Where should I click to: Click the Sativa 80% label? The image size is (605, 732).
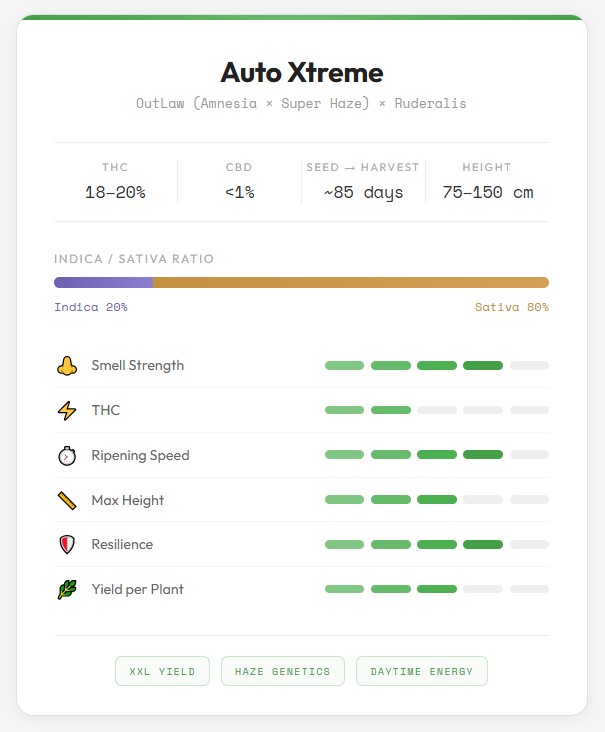coord(511,307)
